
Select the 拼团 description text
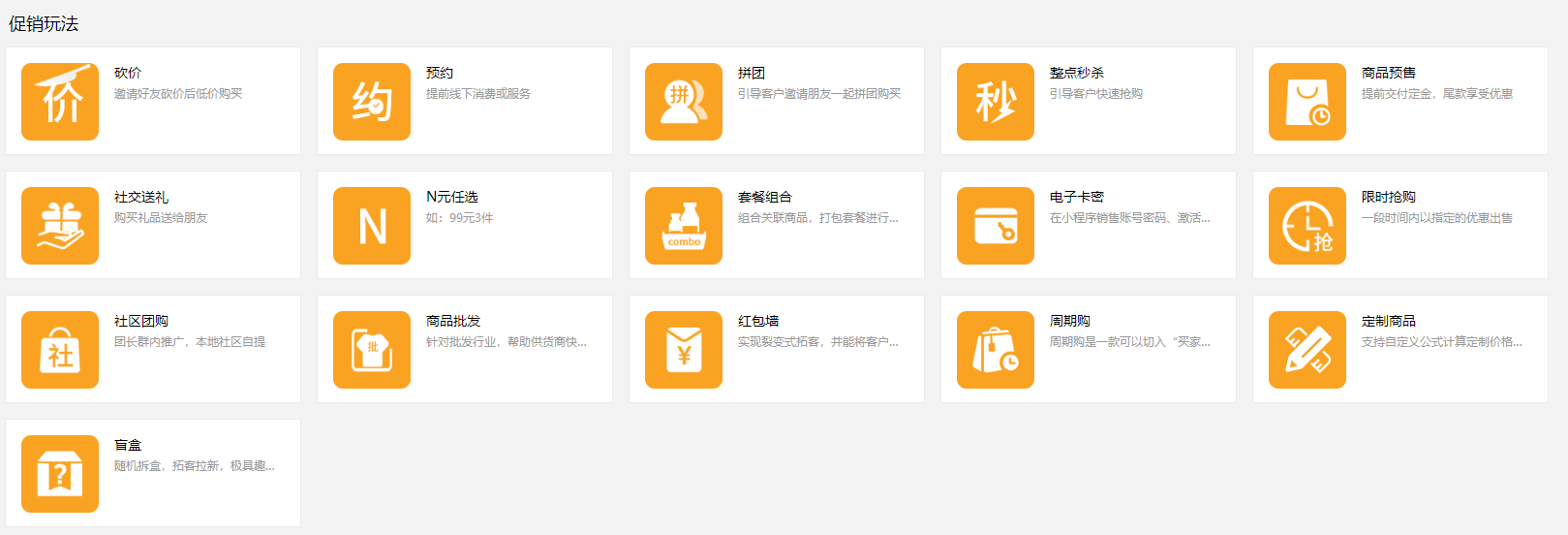point(818,94)
